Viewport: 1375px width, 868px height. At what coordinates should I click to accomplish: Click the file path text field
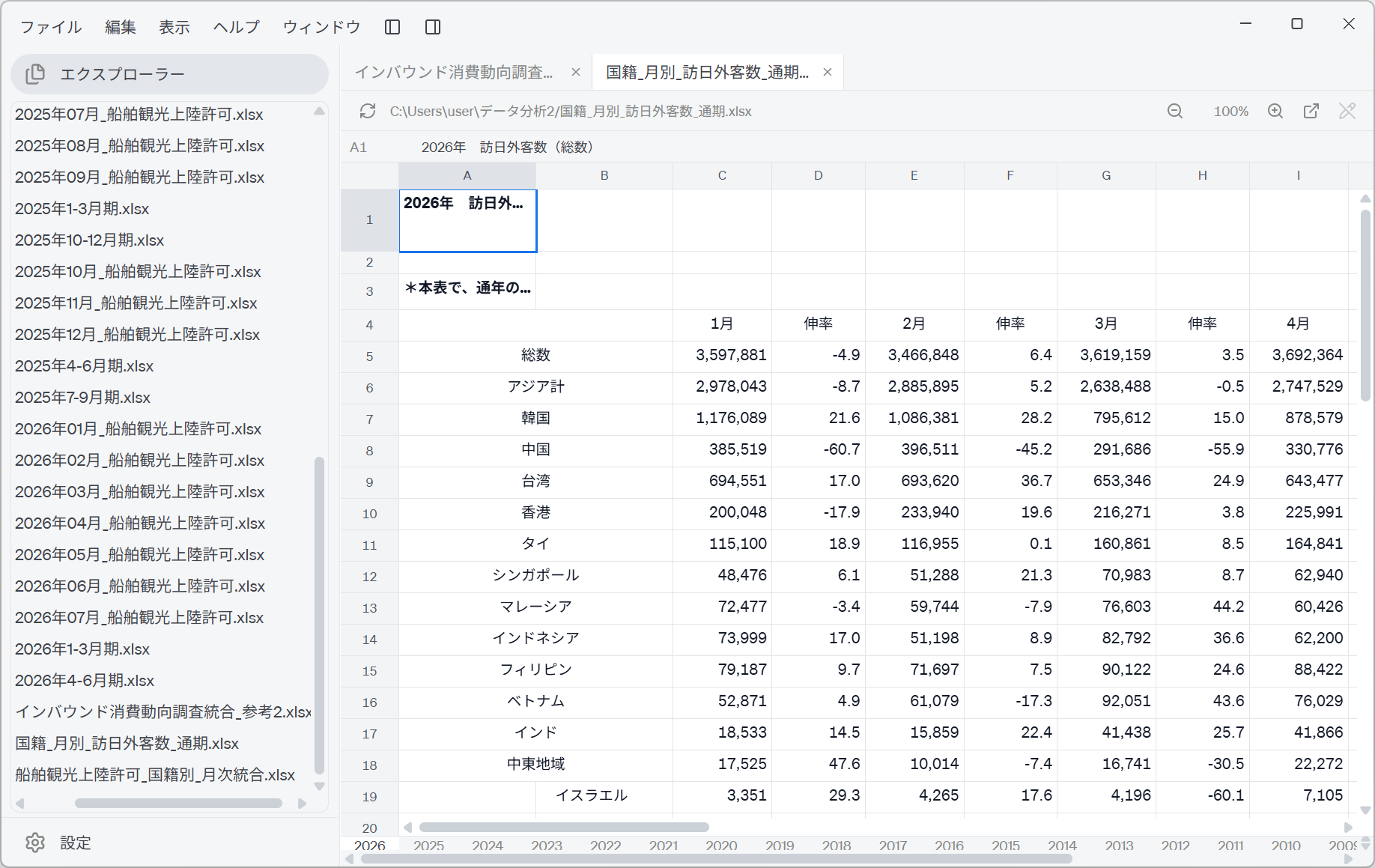pyautogui.click(x=571, y=111)
